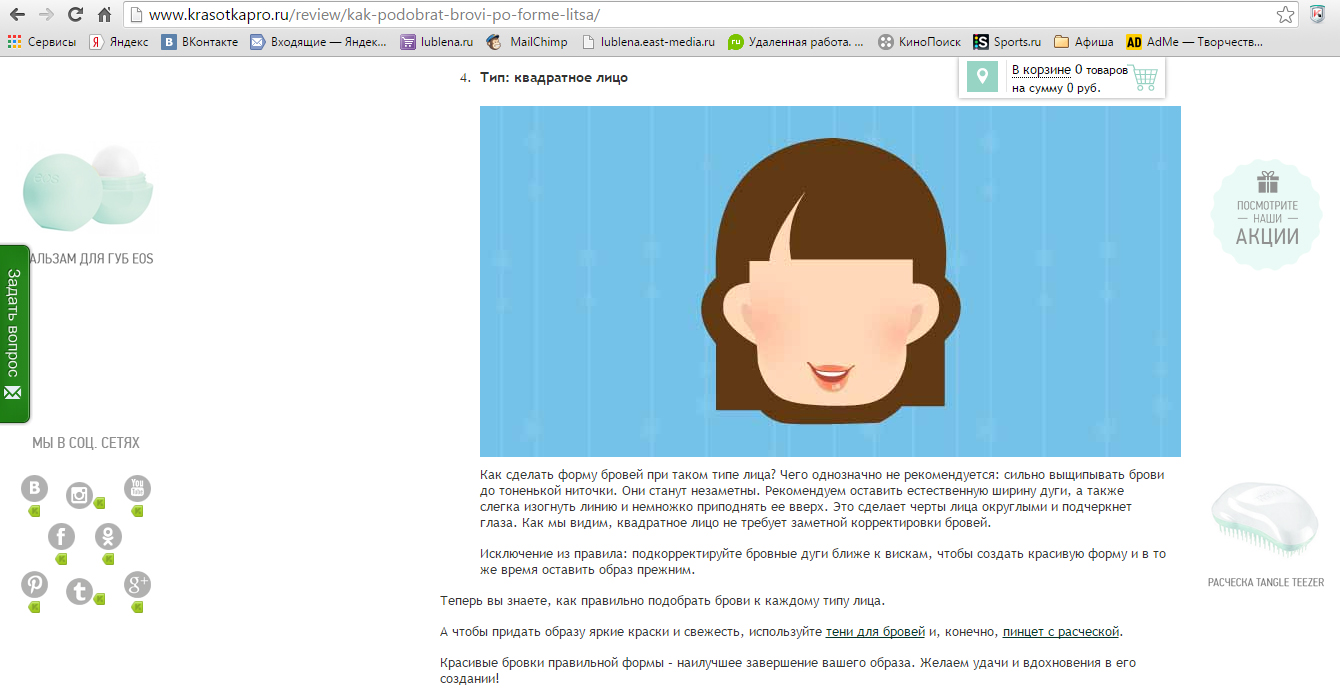Go back with the browser back arrow
The image size is (1340, 694).
17,15
